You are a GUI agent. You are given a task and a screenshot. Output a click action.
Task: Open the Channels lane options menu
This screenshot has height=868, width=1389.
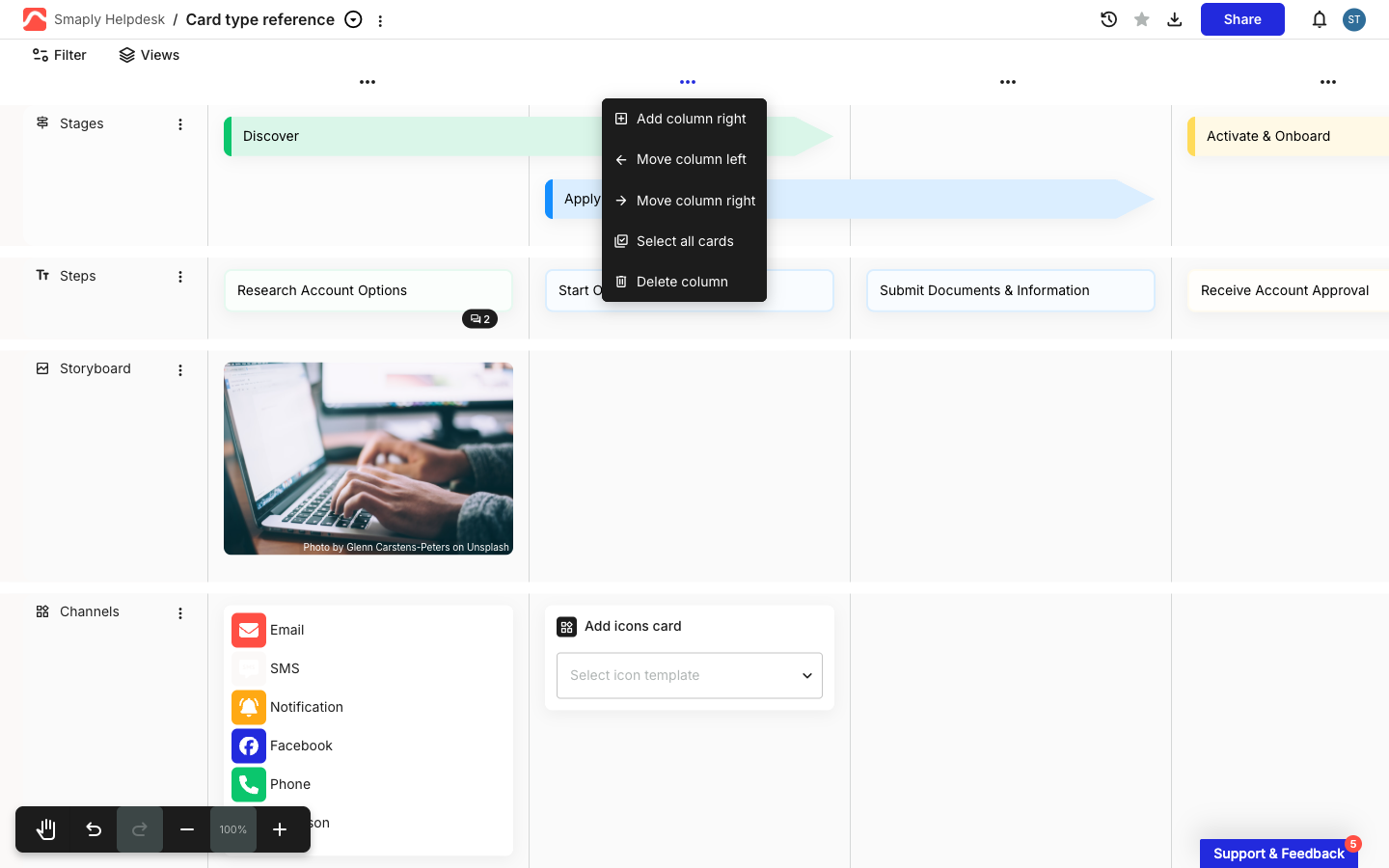(180, 613)
